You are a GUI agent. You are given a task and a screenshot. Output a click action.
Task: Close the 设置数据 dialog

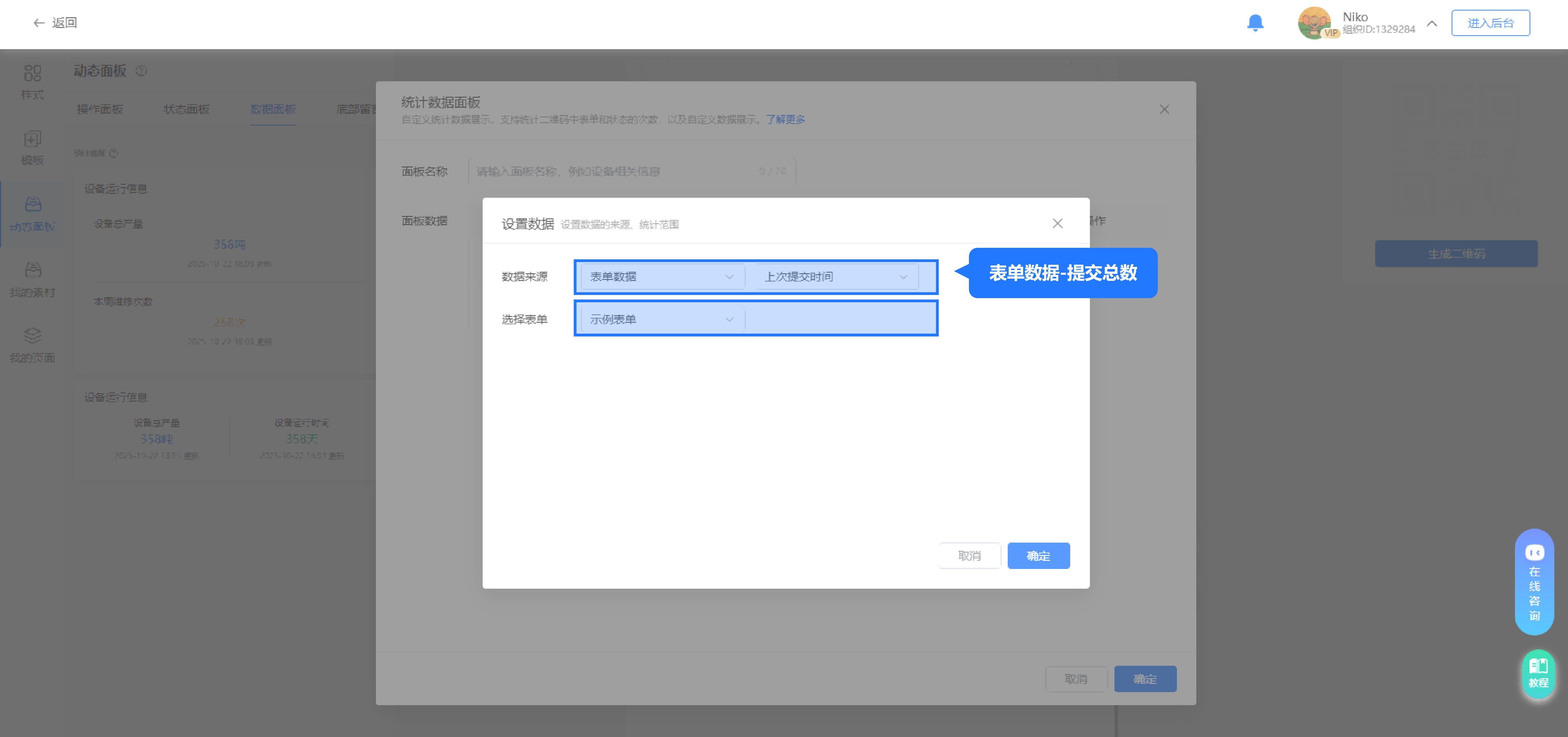(x=1057, y=224)
